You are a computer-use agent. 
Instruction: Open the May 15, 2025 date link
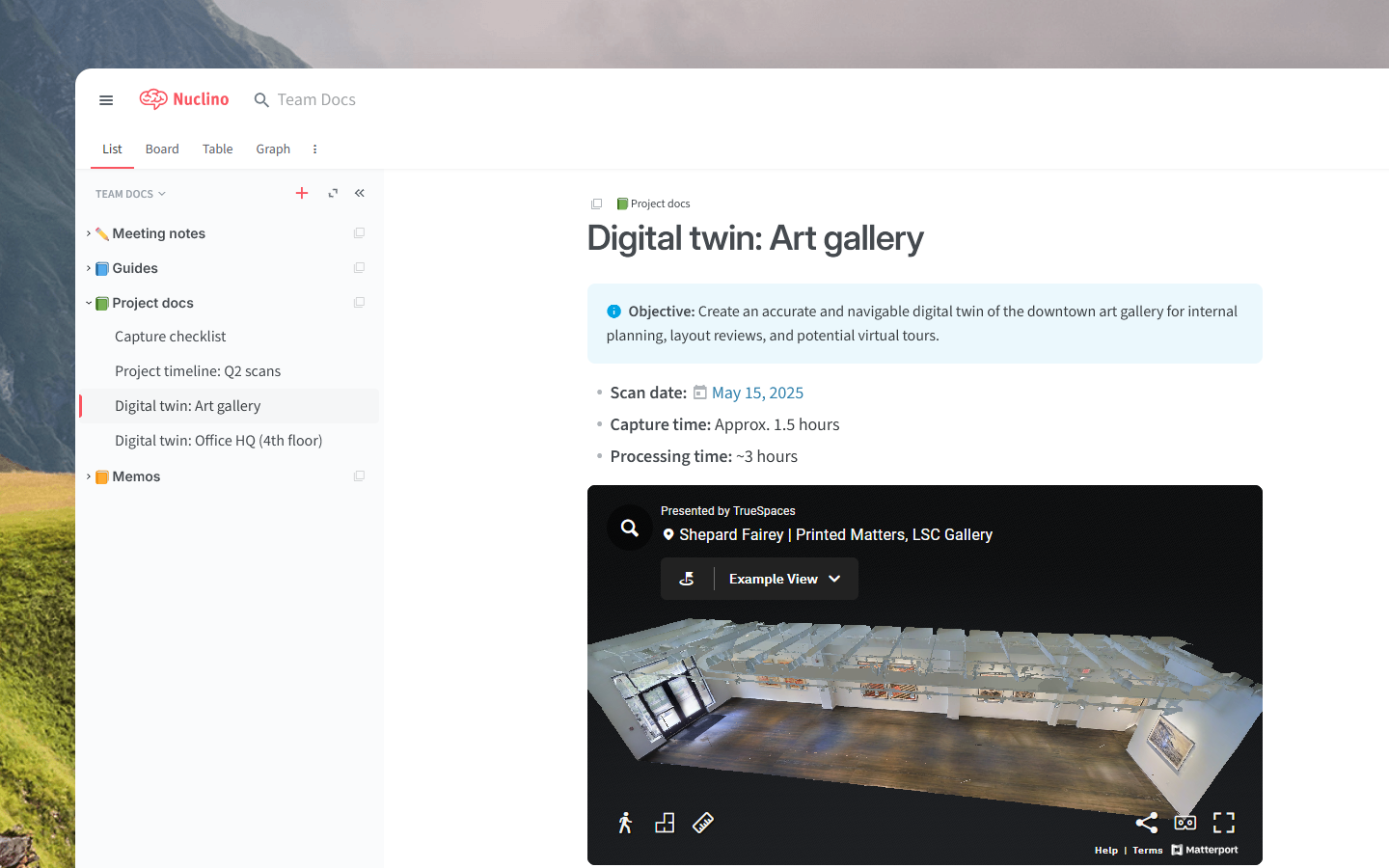click(757, 393)
